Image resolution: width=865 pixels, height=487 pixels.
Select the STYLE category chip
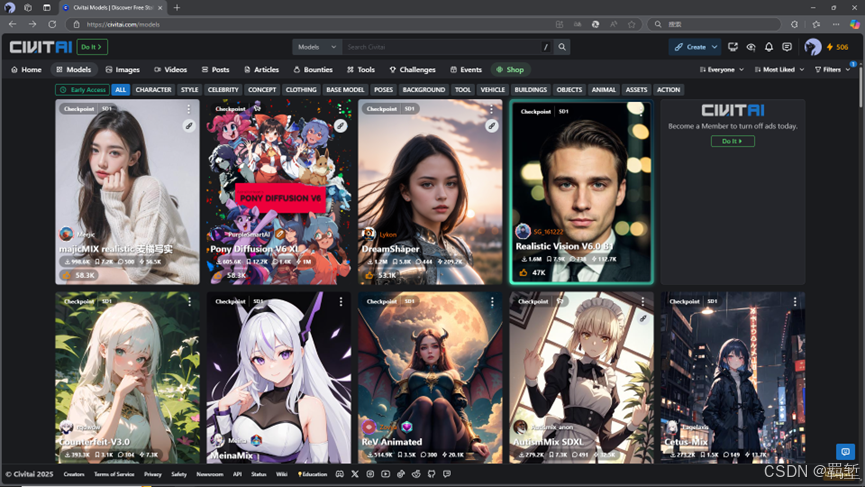point(189,90)
